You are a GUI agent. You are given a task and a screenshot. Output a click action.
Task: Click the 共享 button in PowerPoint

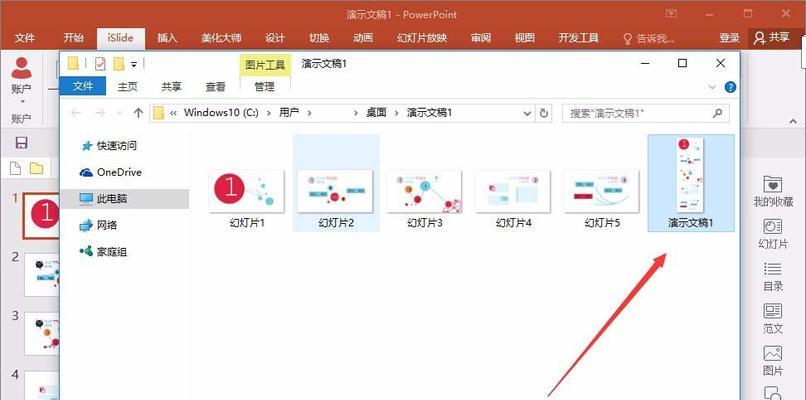(772, 38)
